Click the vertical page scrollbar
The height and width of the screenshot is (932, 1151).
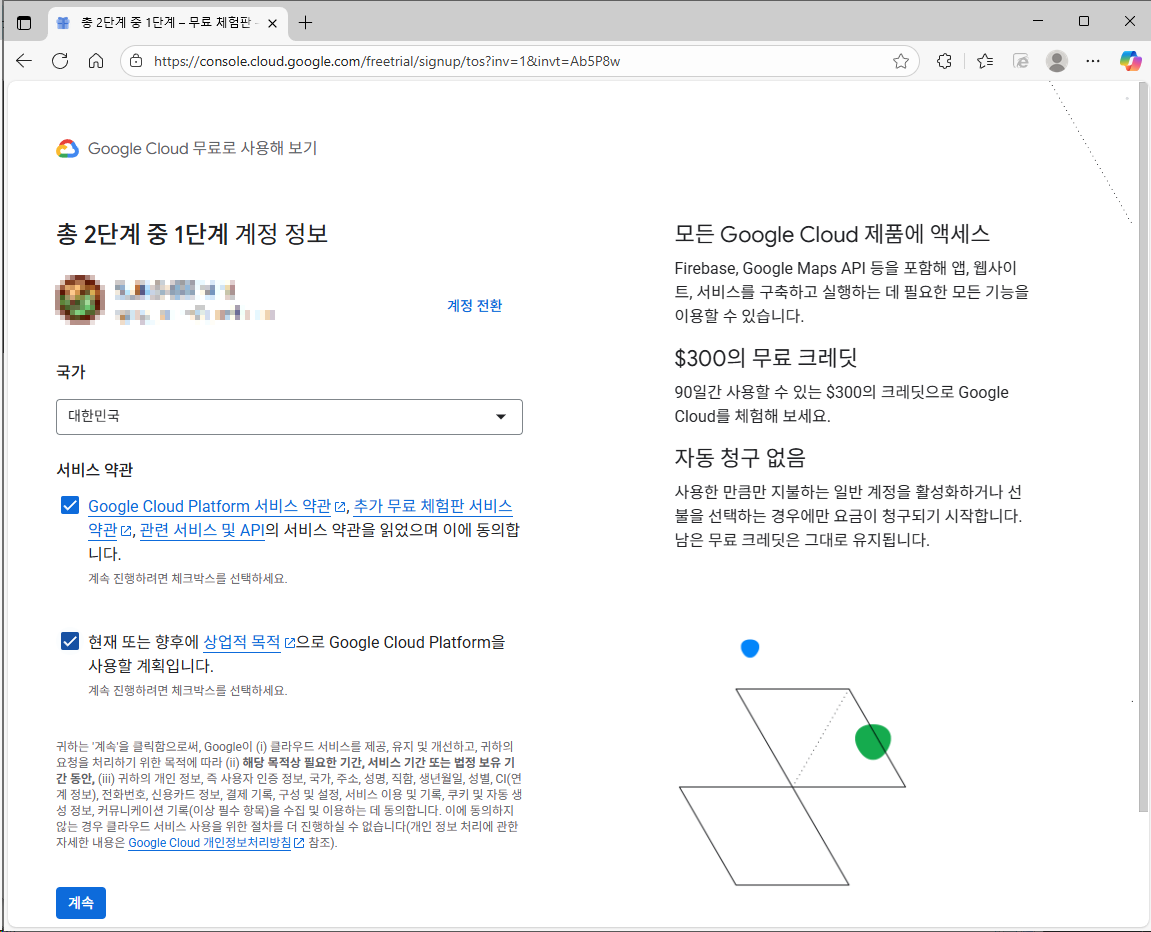point(1143,448)
